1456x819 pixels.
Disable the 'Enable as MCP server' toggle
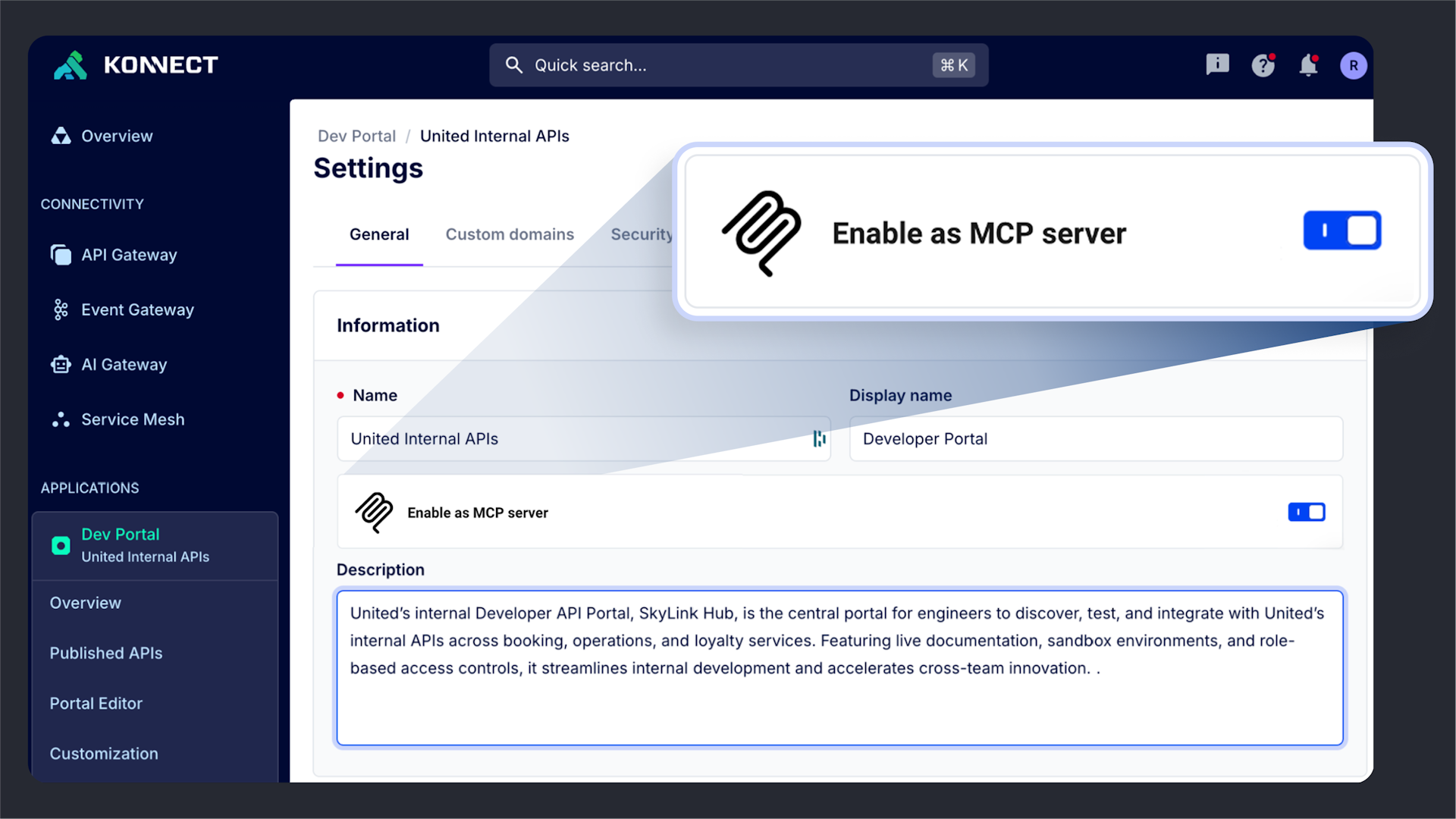tap(1307, 512)
